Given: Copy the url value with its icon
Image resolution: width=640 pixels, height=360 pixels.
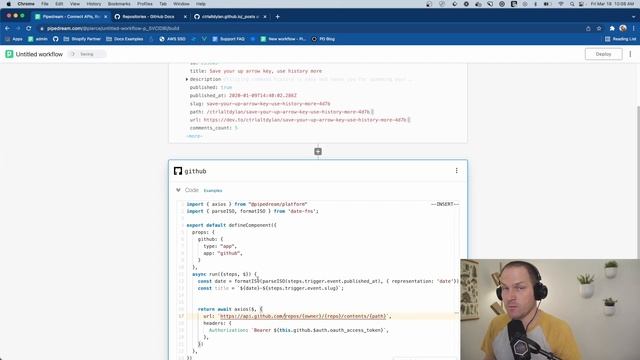Looking at the screenshot, I should coord(409,120).
